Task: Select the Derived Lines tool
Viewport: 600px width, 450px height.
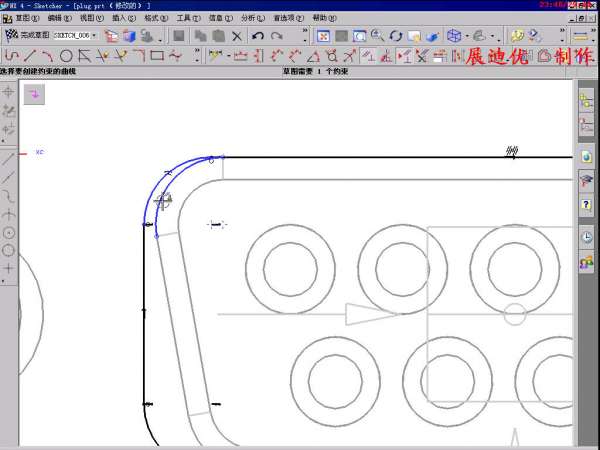Action: pyautogui.click(x=84, y=56)
